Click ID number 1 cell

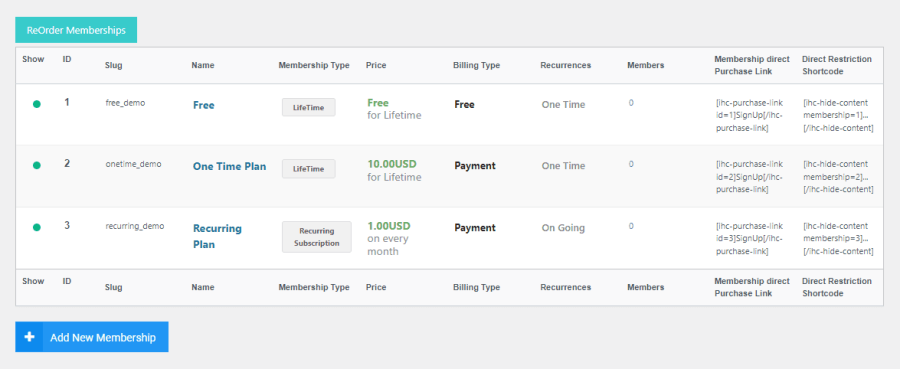click(x=67, y=103)
